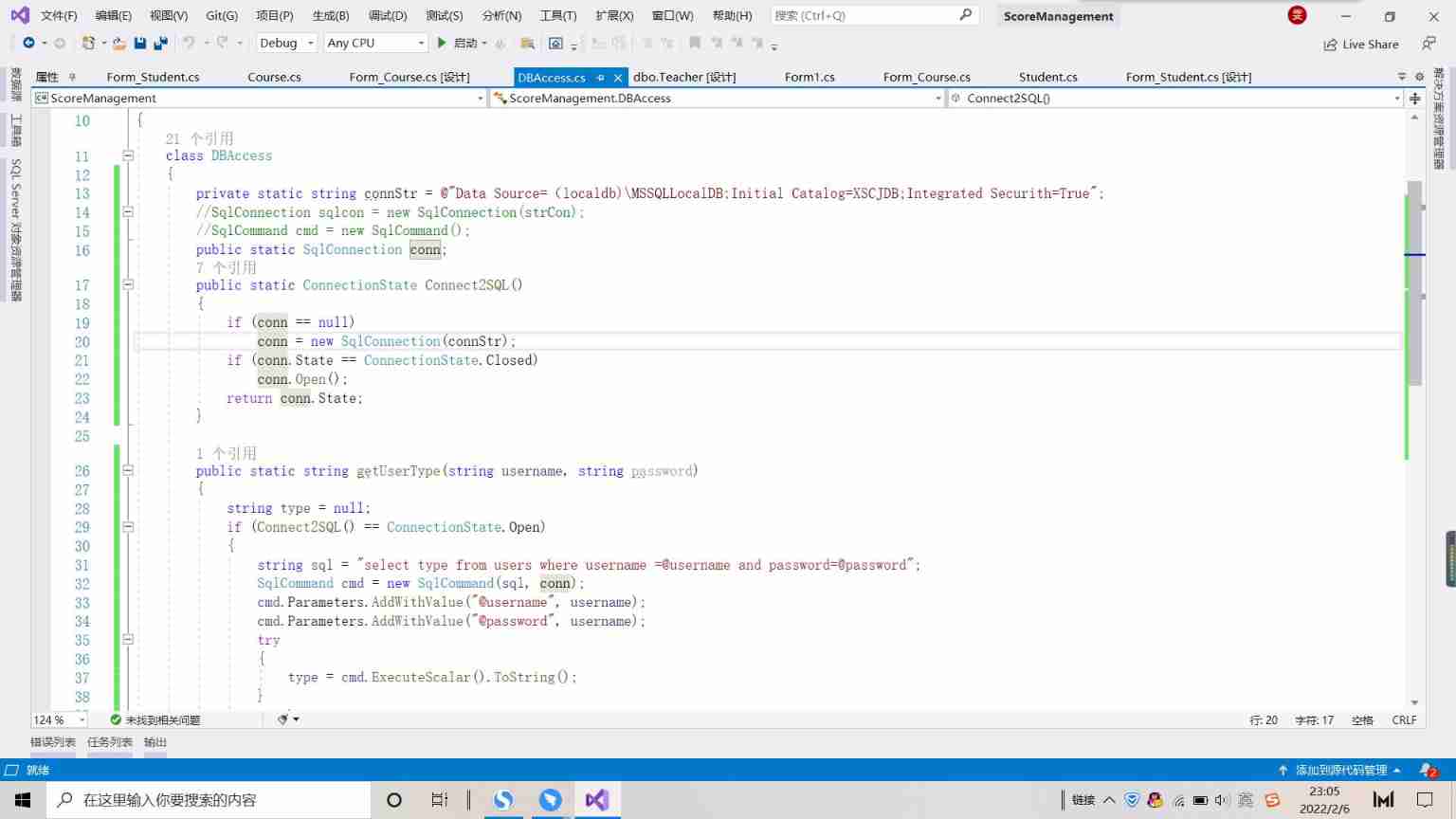Click the Save All icon
Screen dimensions: 1456x819
pos(160,43)
